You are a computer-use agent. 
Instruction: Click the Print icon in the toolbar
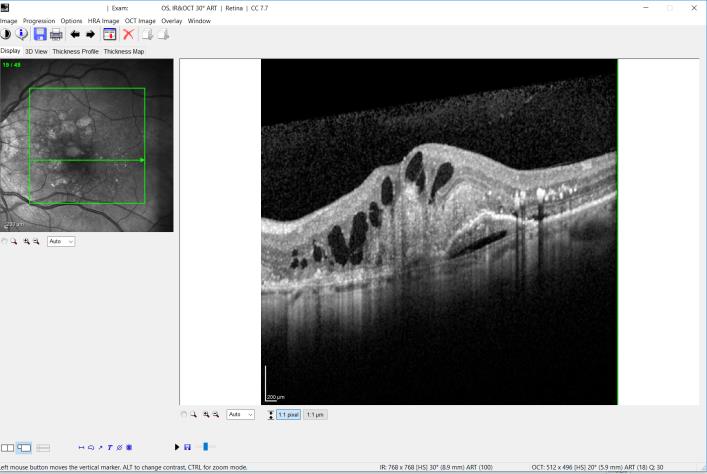tap(57, 34)
